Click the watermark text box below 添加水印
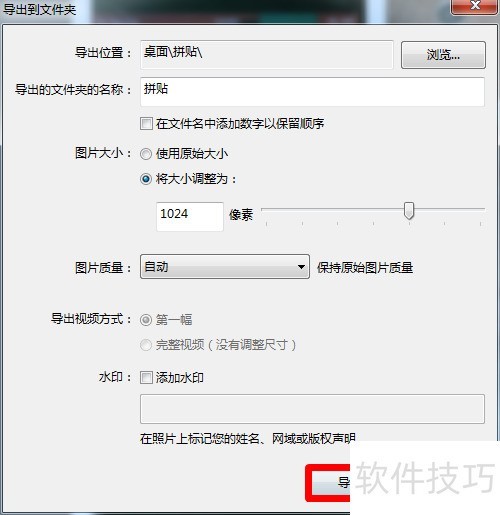The image size is (500, 515). 312,409
